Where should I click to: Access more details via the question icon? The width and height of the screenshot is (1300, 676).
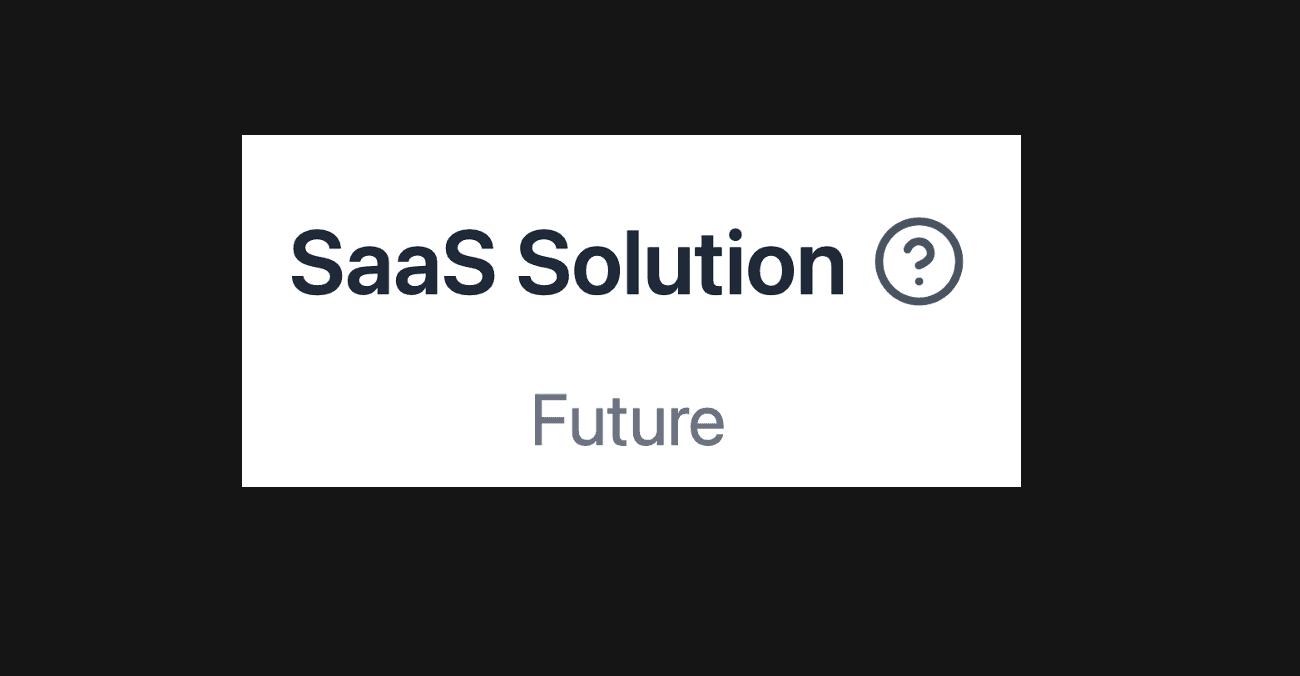point(918,259)
